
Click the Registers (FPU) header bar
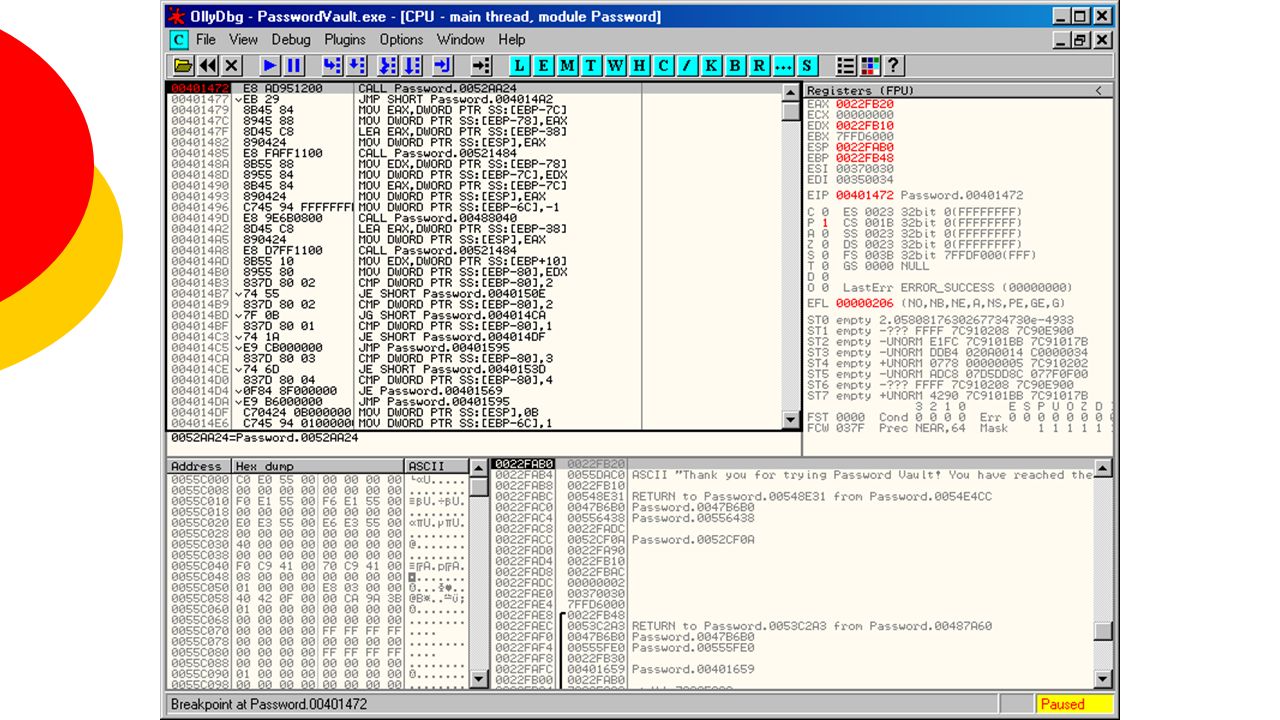click(x=958, y=91)
